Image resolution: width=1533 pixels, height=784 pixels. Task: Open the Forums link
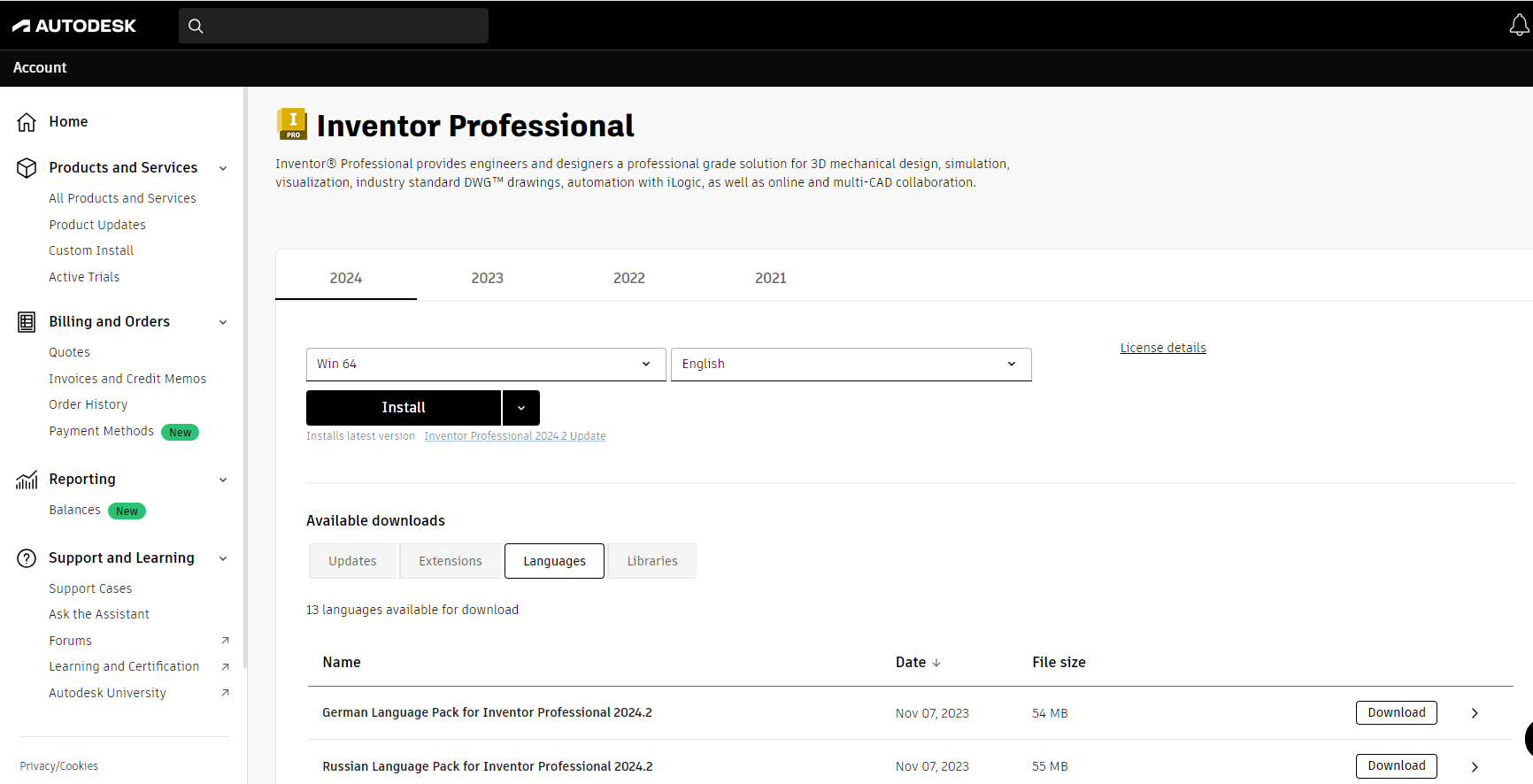point(71,641)
